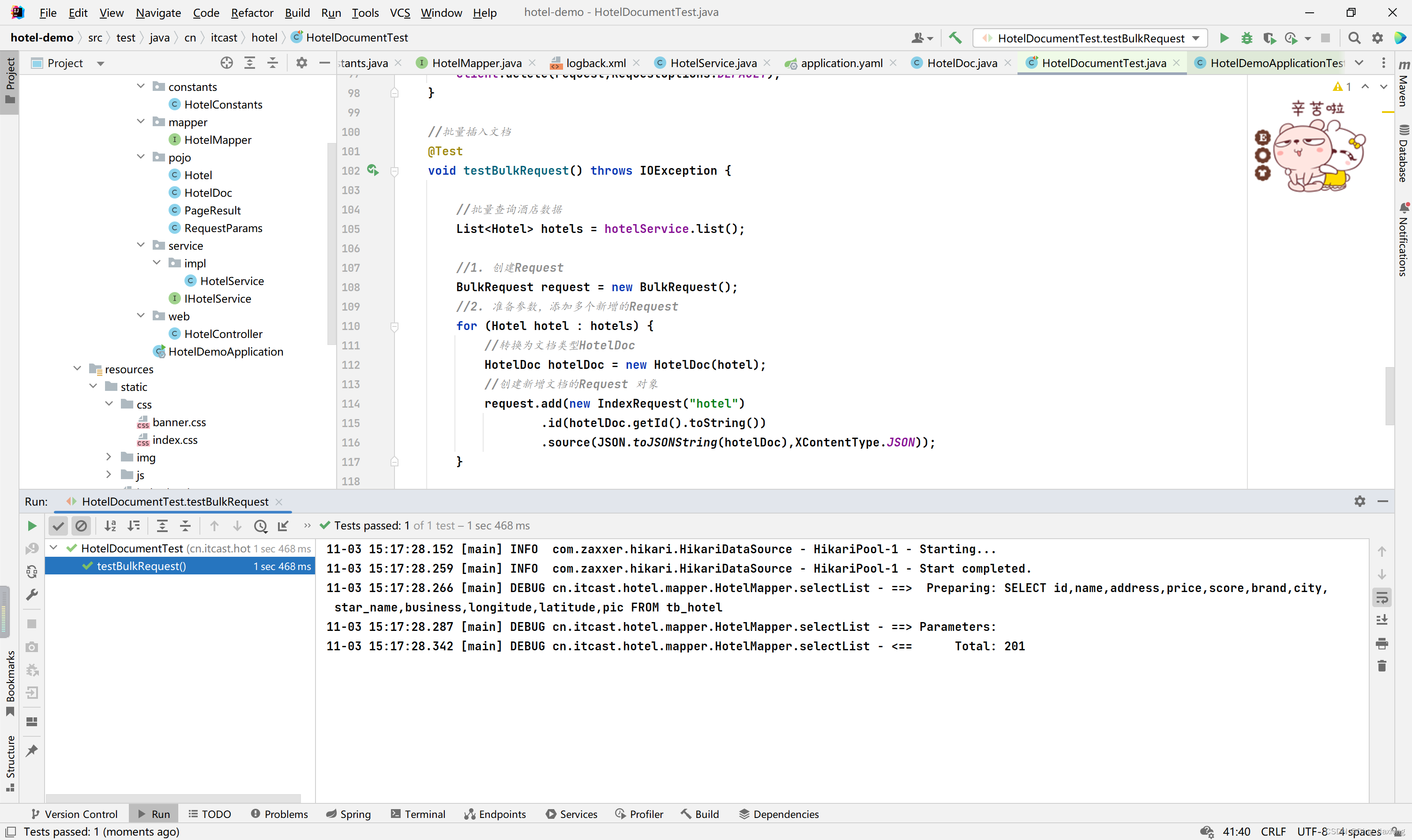The height and width of the screenshot is (840, 1412).
Task: Hide the Project tool window
Action: (324, 63)
